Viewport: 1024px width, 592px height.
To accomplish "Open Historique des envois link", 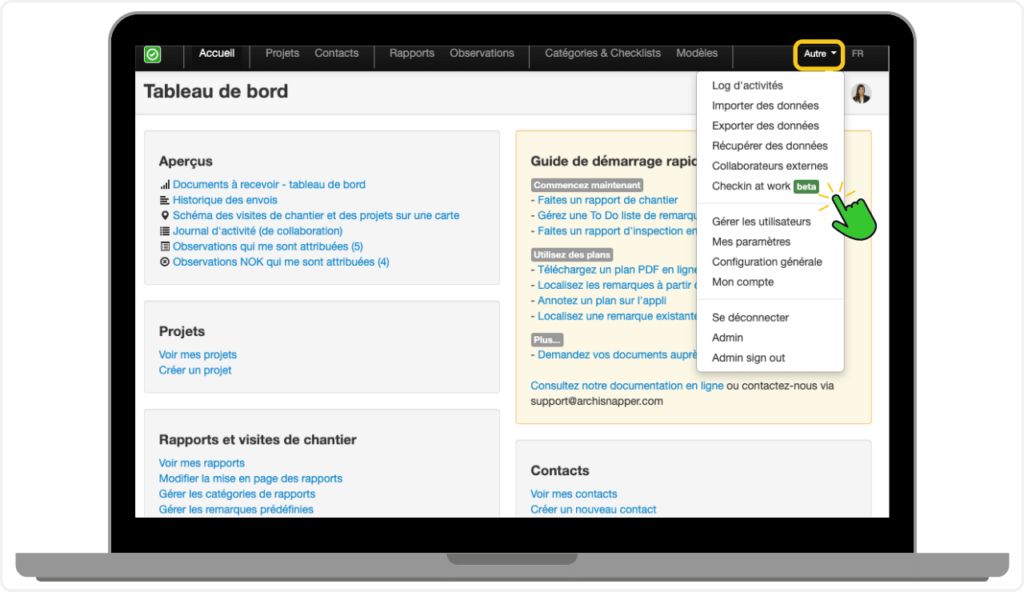I will coord(225,200).
